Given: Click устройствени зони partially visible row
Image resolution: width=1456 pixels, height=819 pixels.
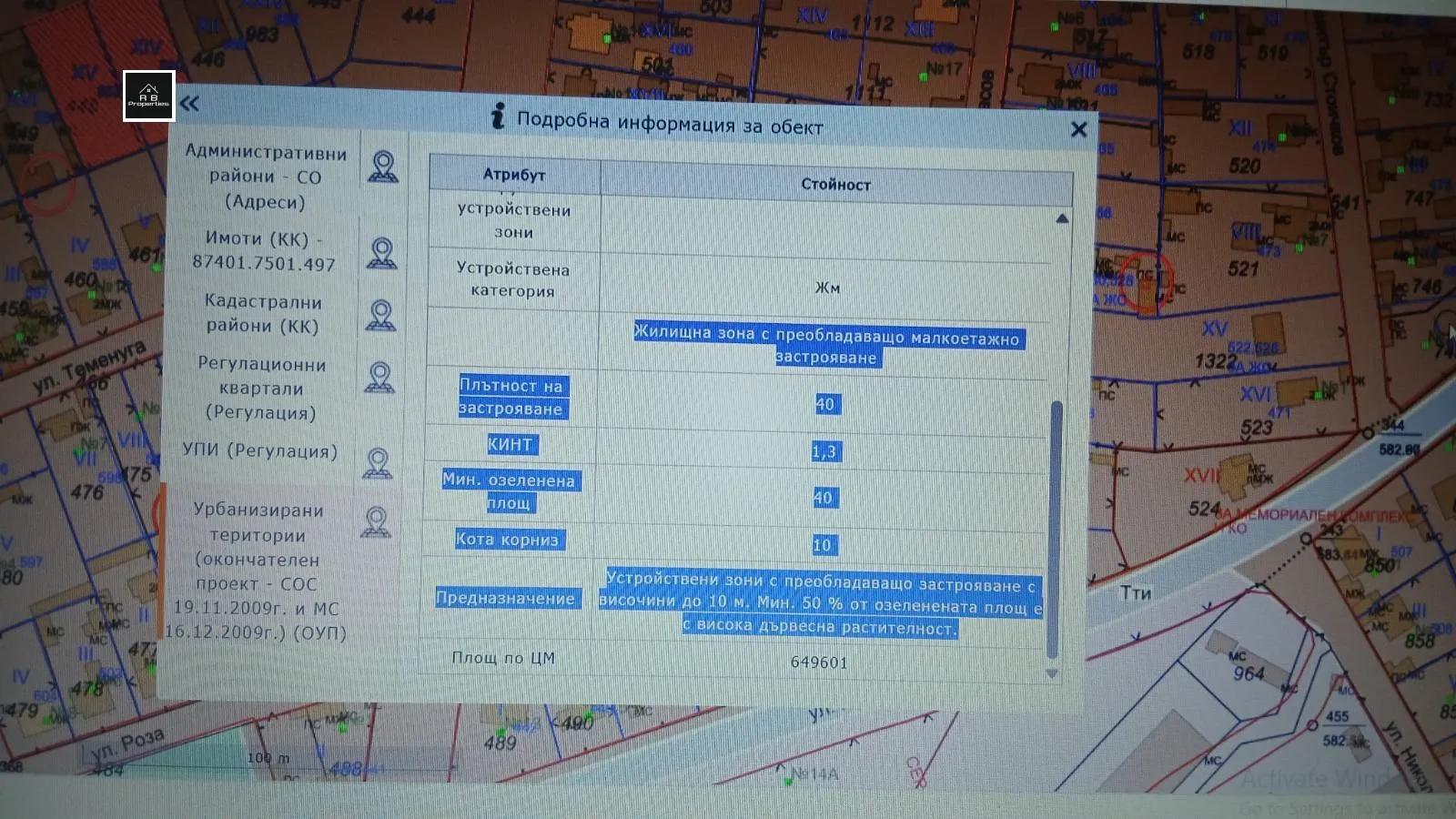Looking at the screenshot, I should pos(513,220).
